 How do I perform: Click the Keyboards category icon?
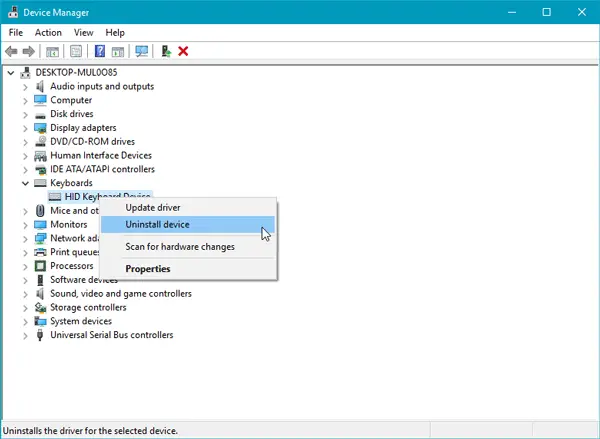(40, 183)
